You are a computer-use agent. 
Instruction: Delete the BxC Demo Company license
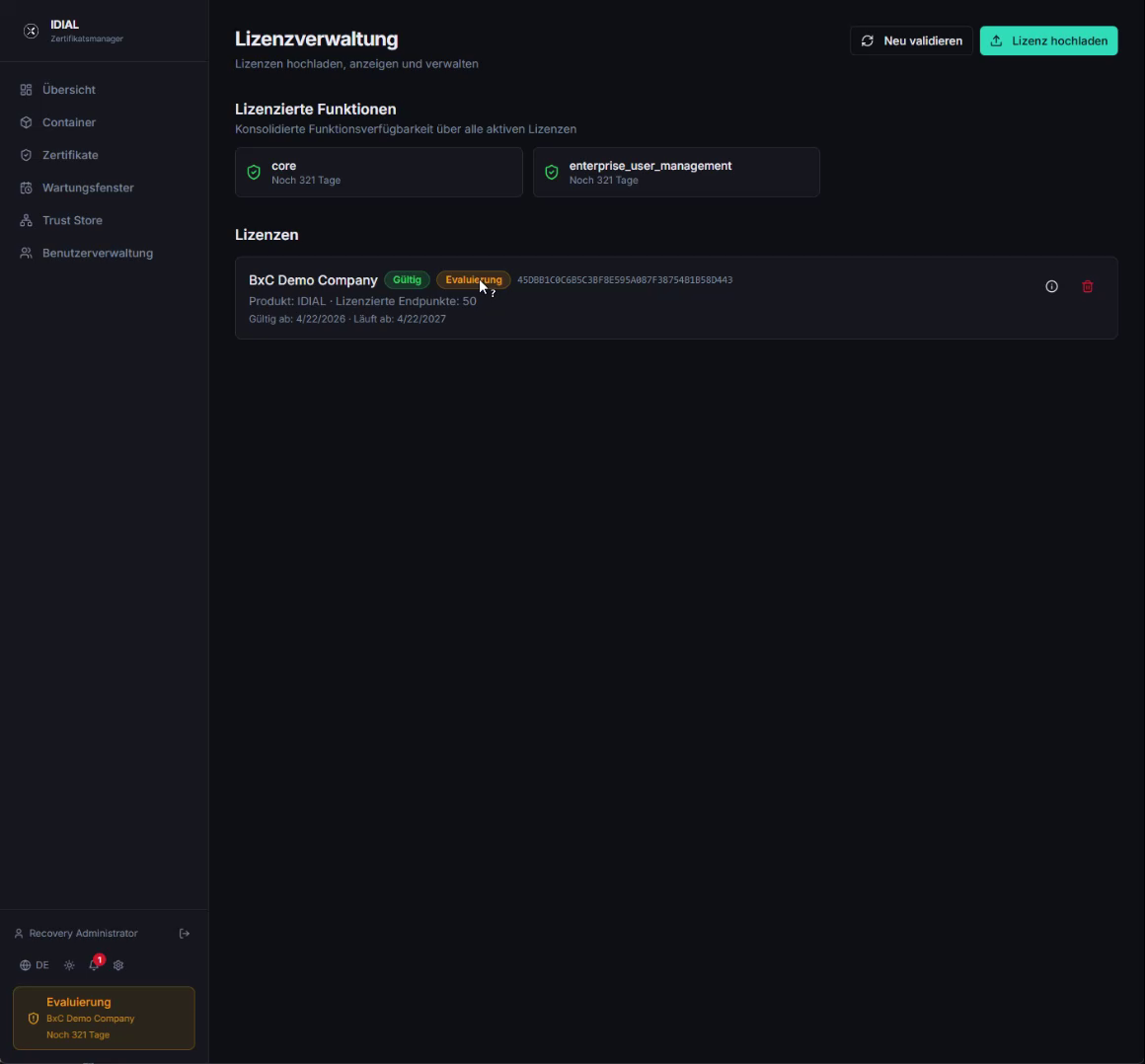[1088, 286]
